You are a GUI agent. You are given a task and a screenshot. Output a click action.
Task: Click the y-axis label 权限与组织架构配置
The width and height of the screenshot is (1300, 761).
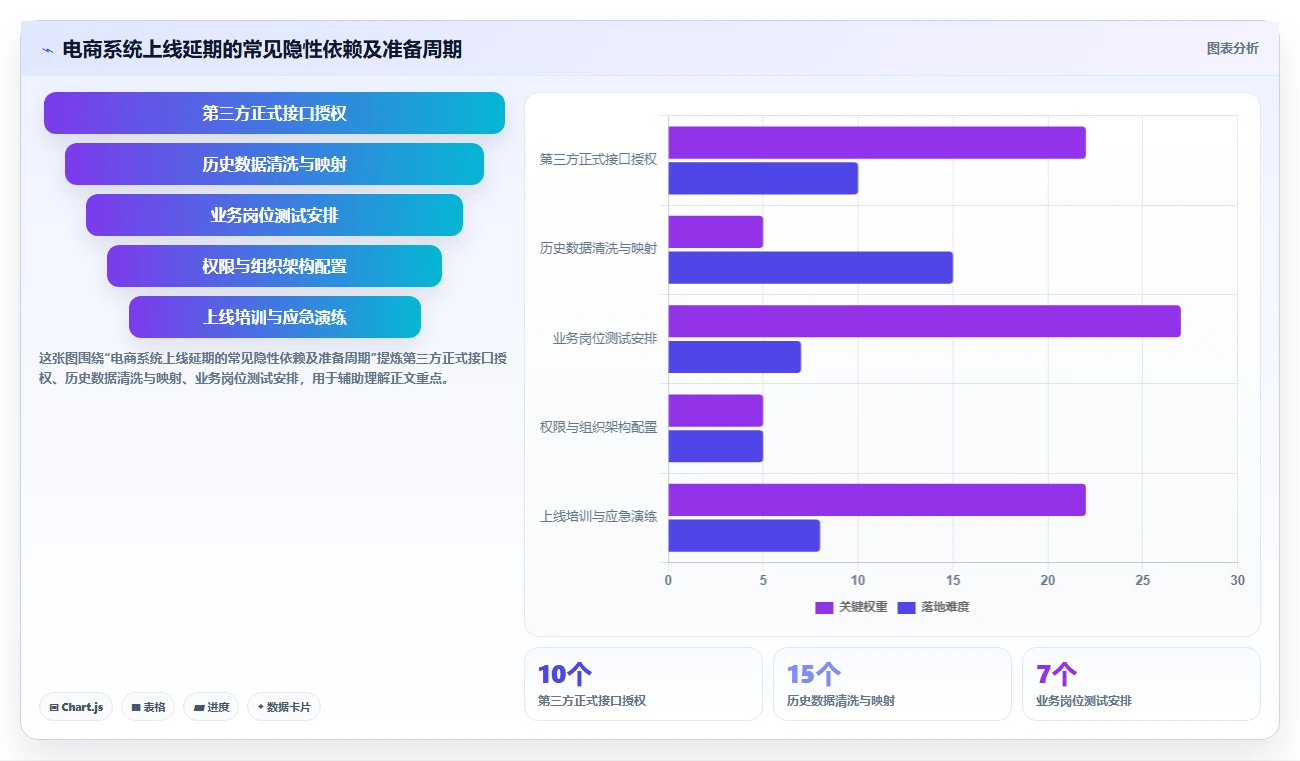click(598, 427)
